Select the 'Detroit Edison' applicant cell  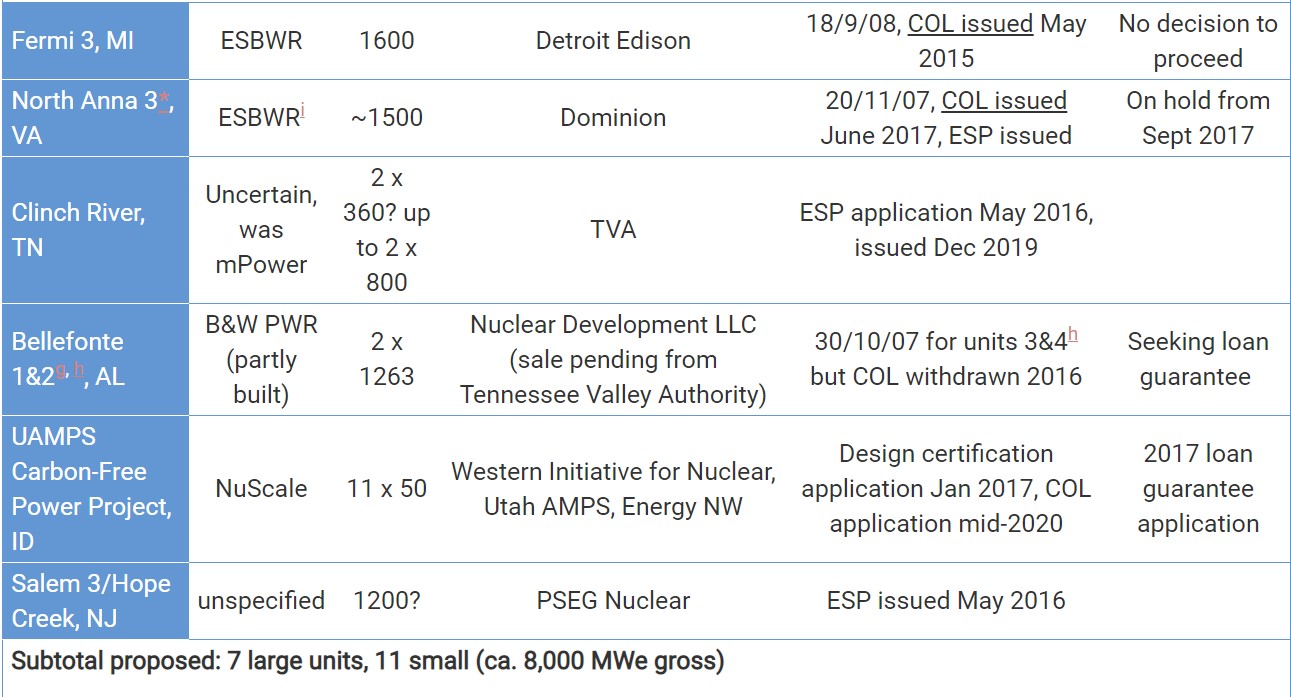613,41
